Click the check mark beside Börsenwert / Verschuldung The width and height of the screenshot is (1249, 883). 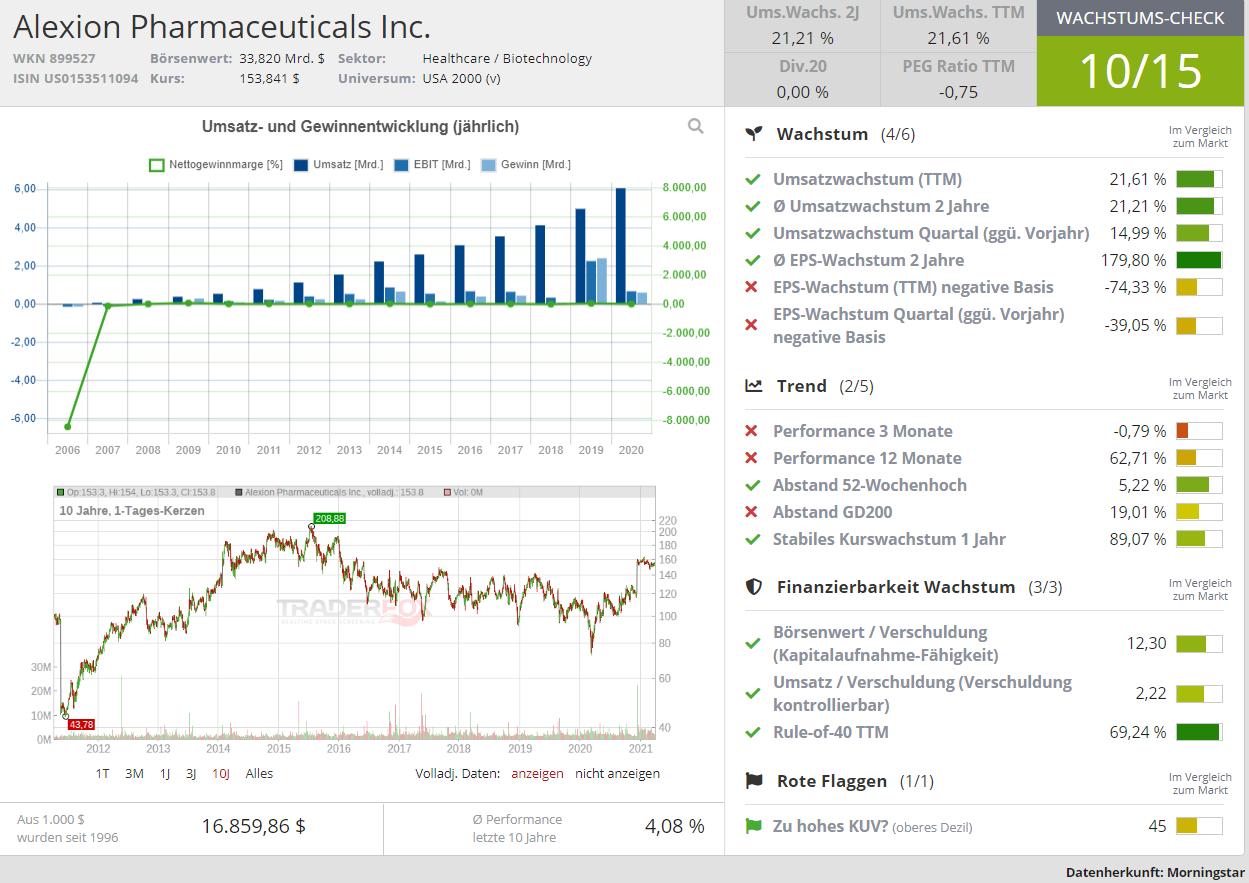tap(753, 643)
